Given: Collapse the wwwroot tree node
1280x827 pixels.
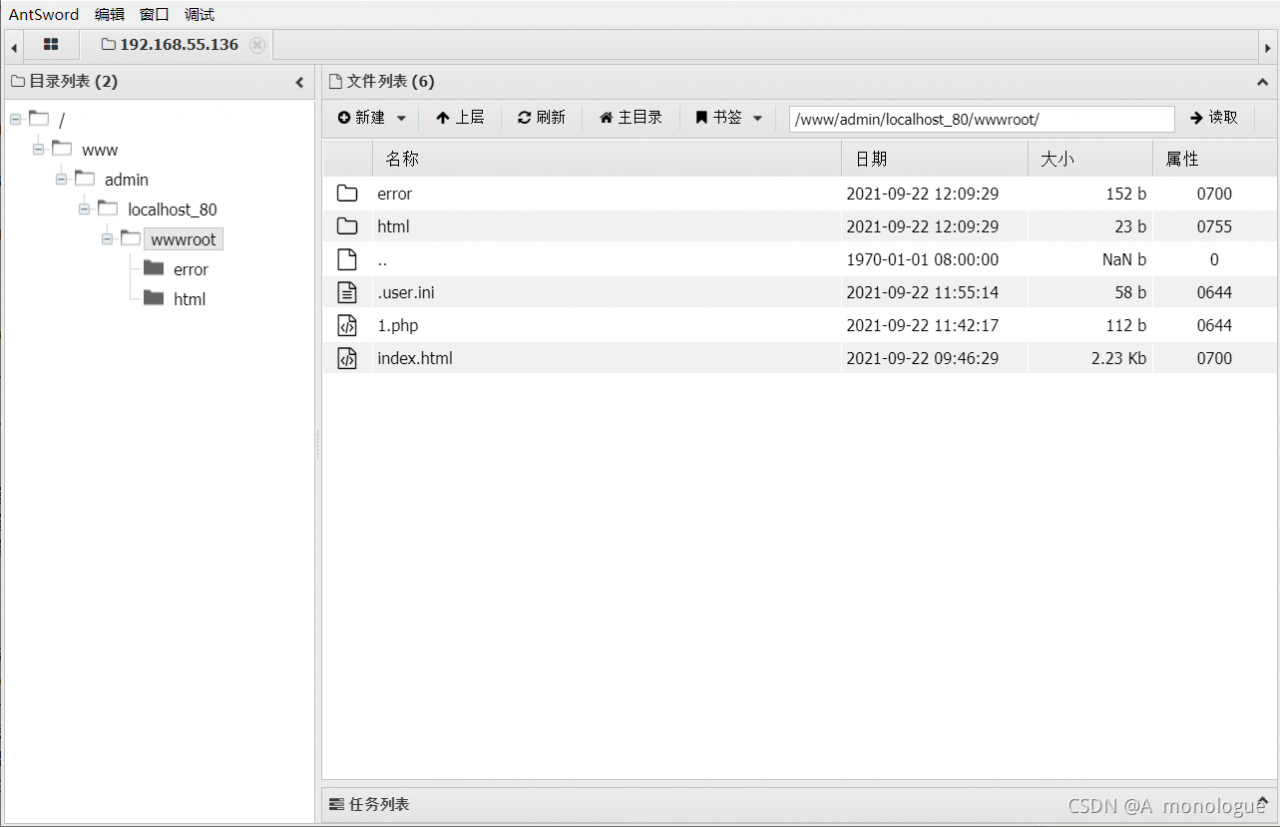Looking at the screenshot, I should [x=108, y=240].
